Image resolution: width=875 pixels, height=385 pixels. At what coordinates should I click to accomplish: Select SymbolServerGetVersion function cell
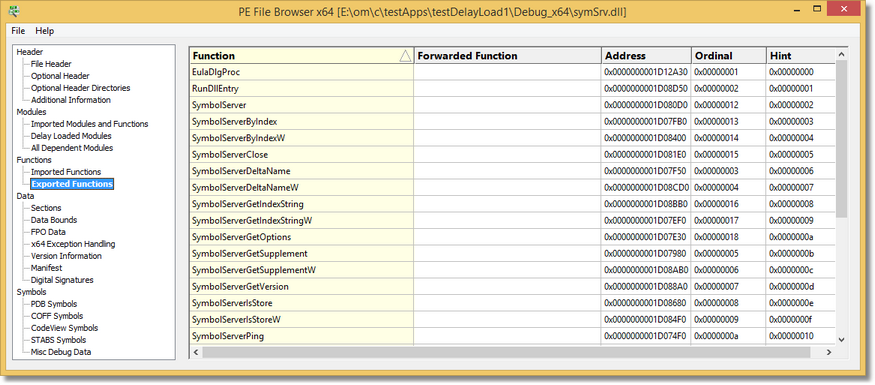pyautogui.click(x=301, y=287)
